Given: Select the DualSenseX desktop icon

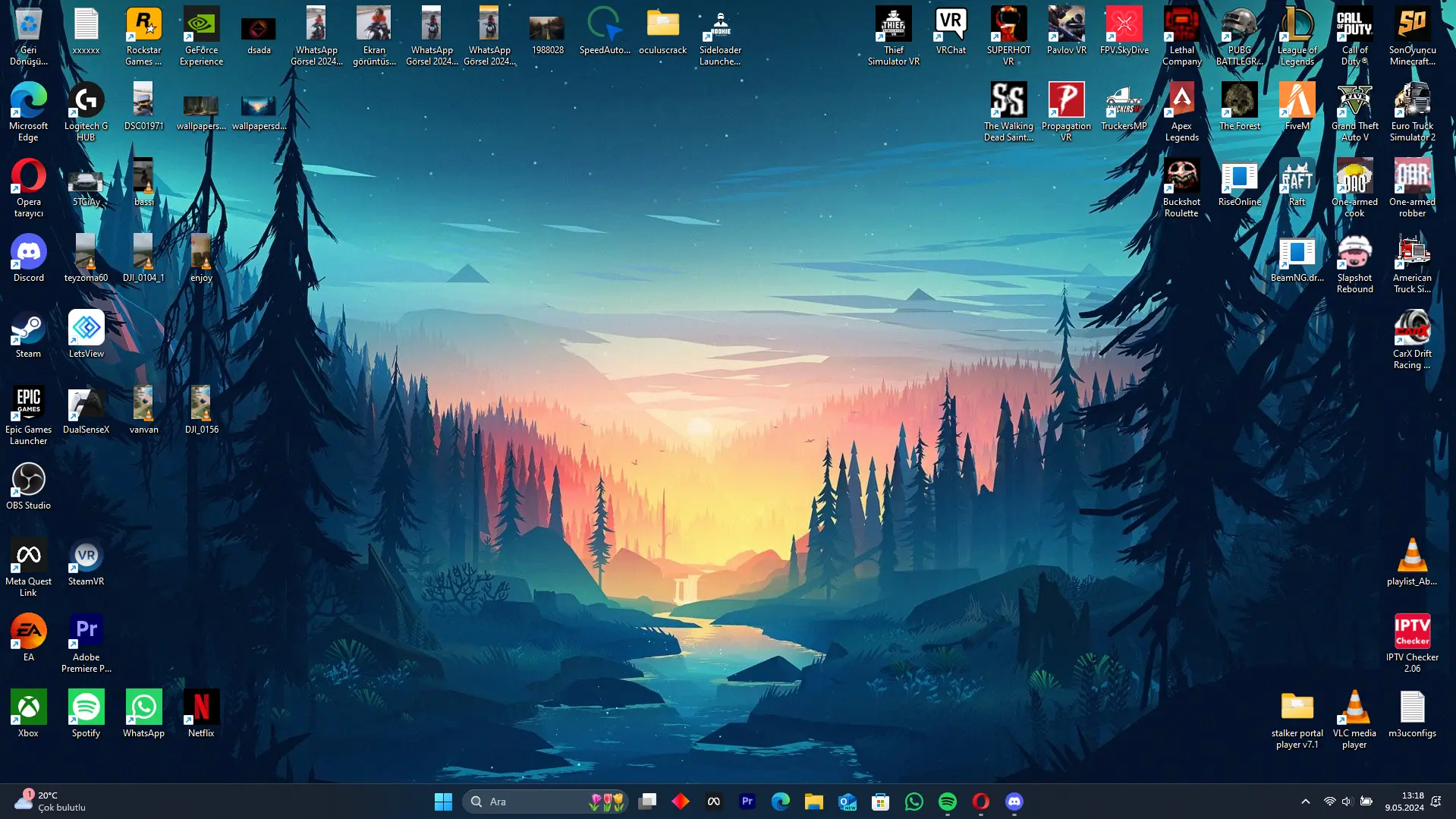Looking at the screenshot, I should tap(86, 410).
